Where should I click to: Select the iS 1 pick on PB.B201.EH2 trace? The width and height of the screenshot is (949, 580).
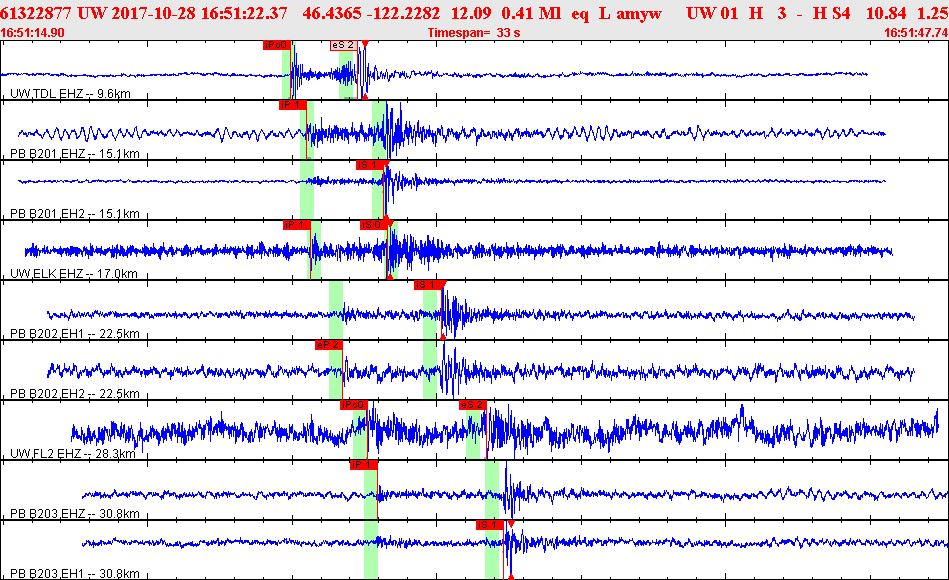369,165
